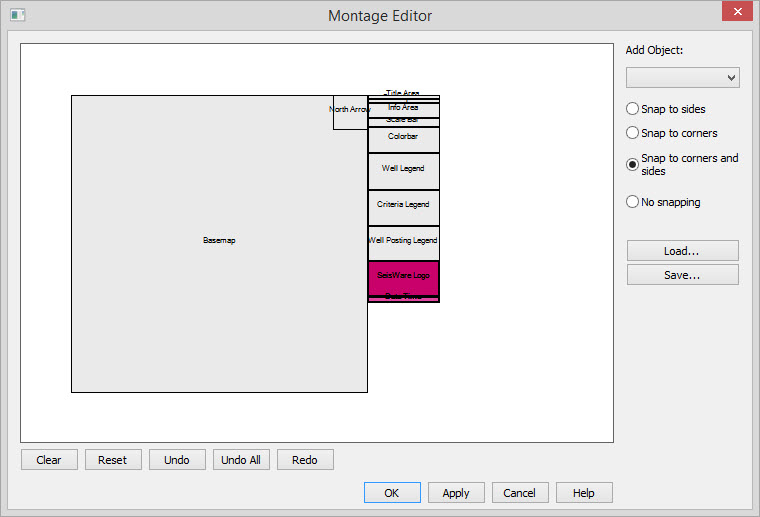The image size is (760, 517).
Task: Select Snap to corners option
Action: pos(632,133)
